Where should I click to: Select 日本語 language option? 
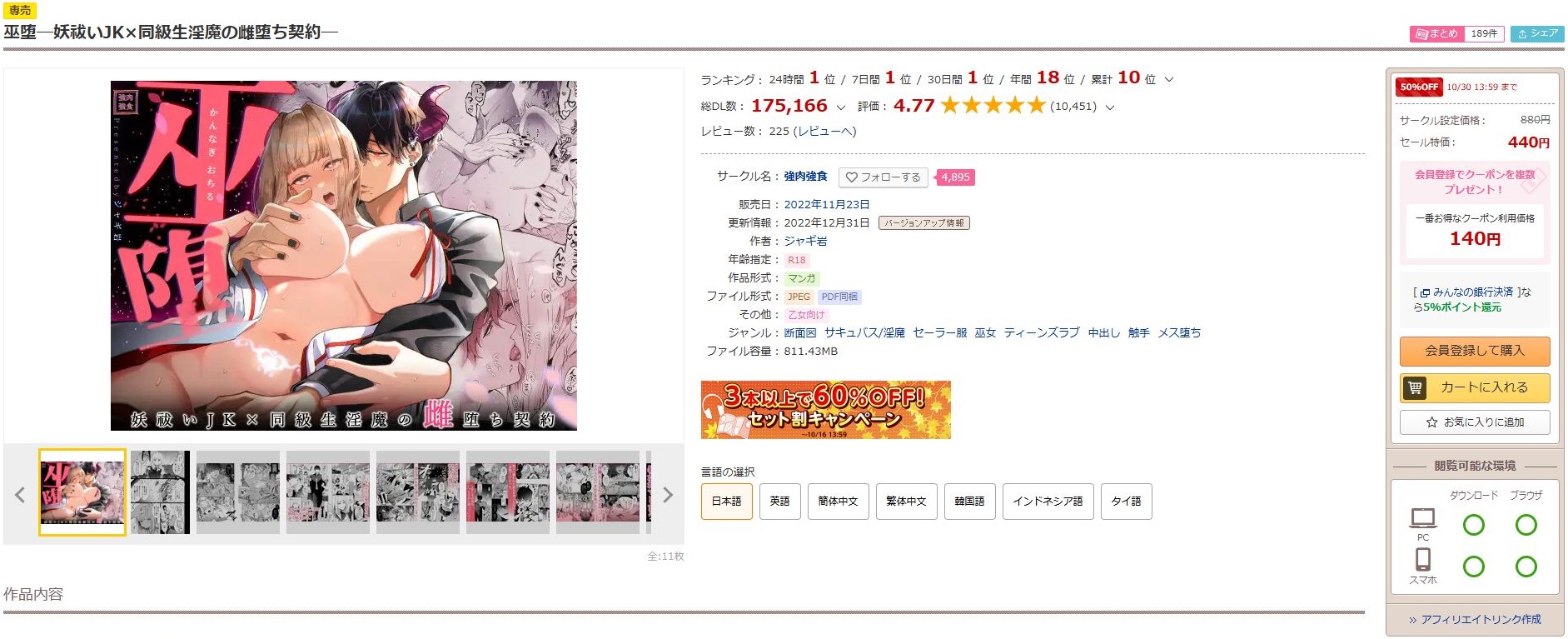tap(727, 502)
